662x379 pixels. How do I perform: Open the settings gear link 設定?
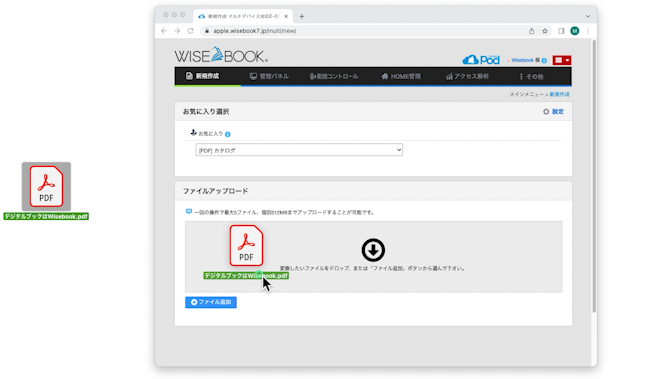point(553,111)
